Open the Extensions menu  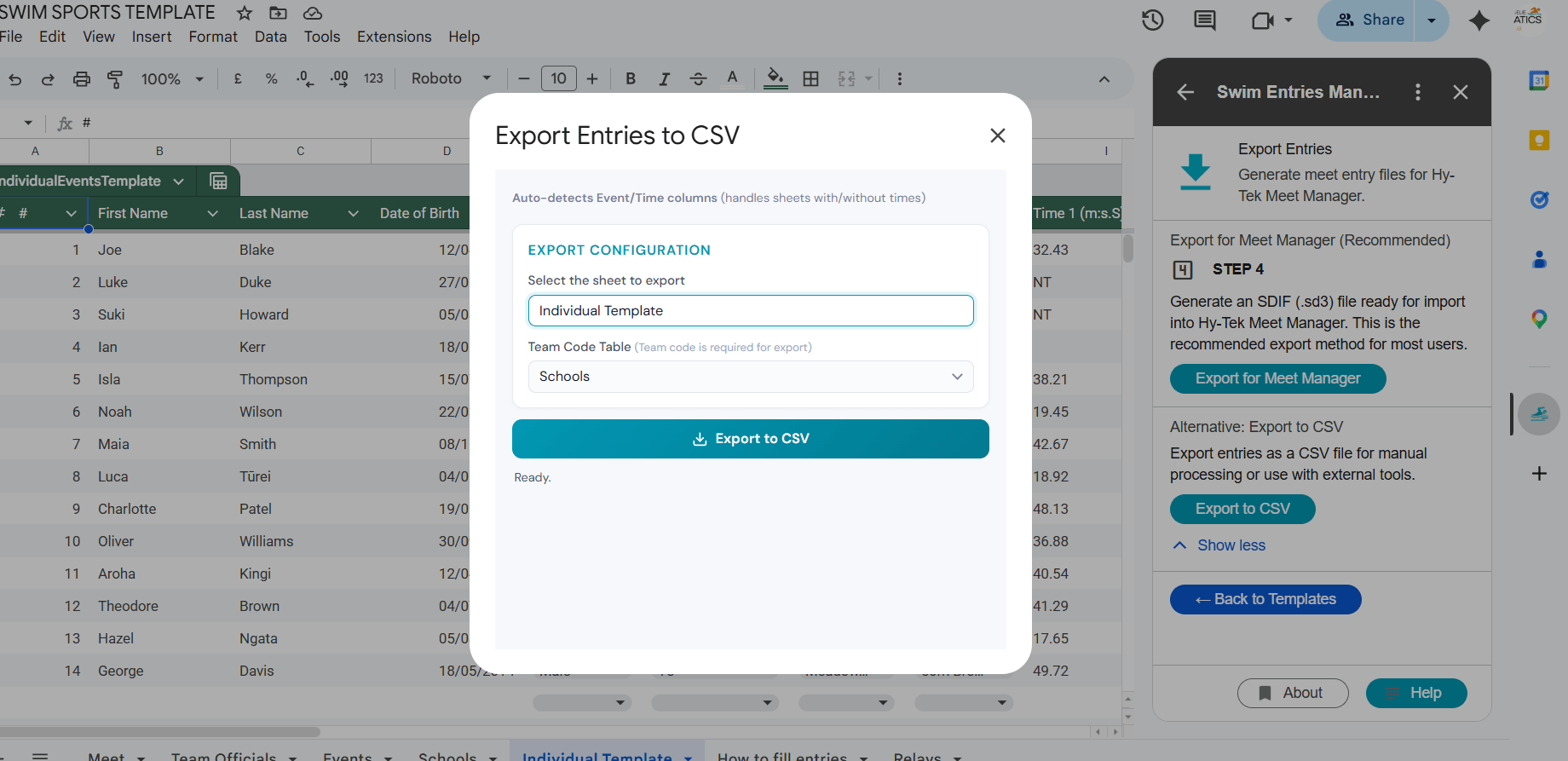tap(394, 37)
